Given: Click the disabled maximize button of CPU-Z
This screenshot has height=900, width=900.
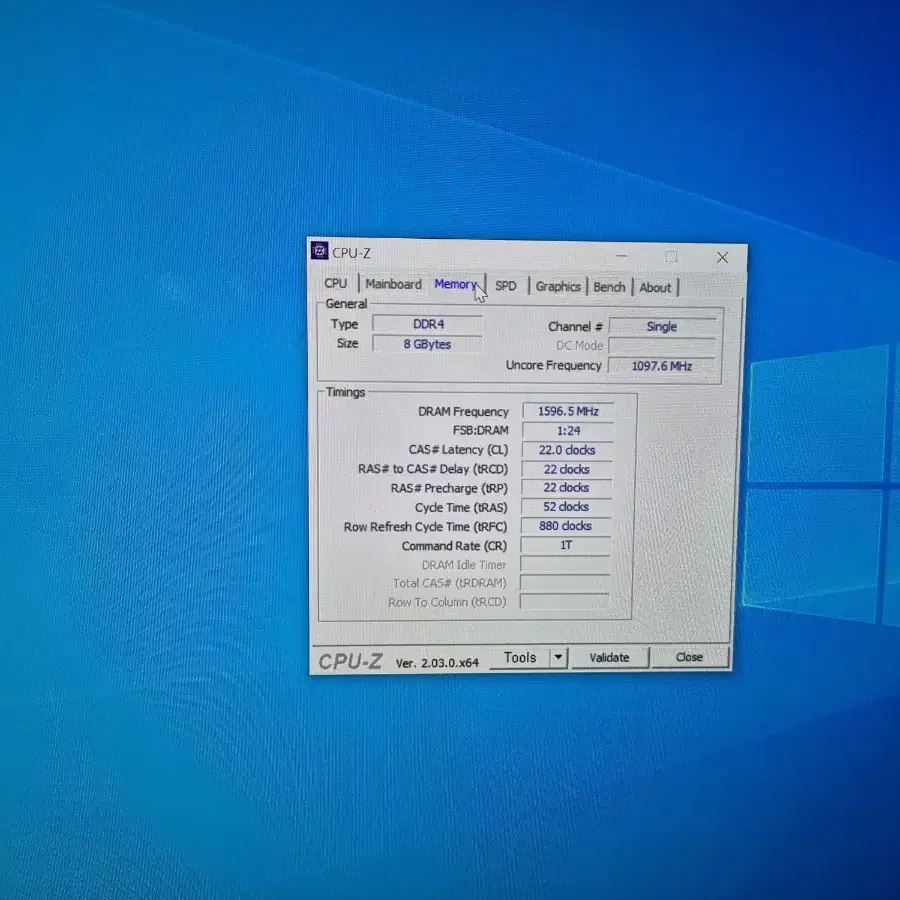Looking at the screenshot, I should tap(672, 257).
